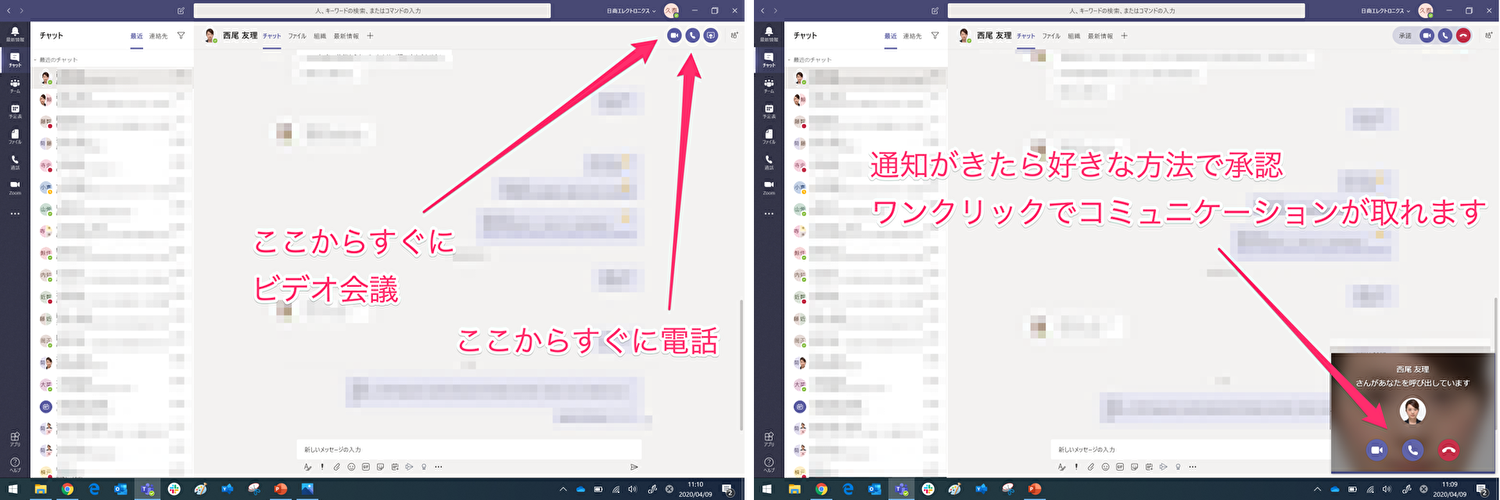Open PowerPoint from right screenshot taskbar
Image resolution: width=1500 pixels, height=500 pixels.
1034,489
